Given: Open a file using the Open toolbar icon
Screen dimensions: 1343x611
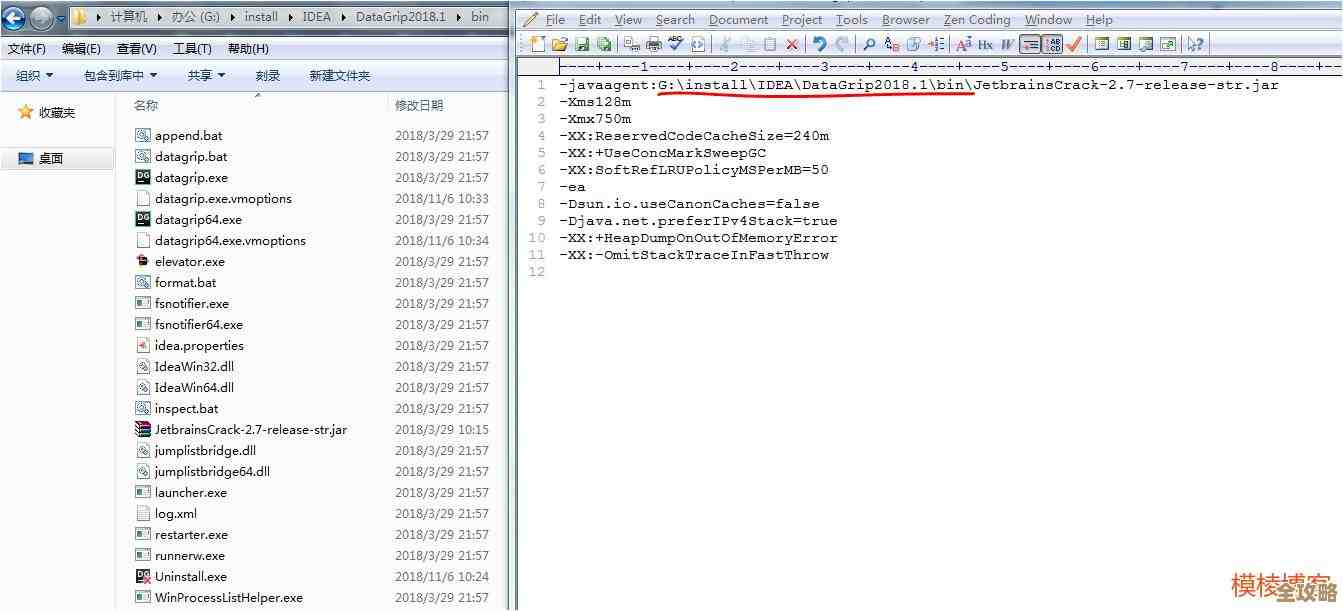Looking at the screenshot, I should (559, 44).
